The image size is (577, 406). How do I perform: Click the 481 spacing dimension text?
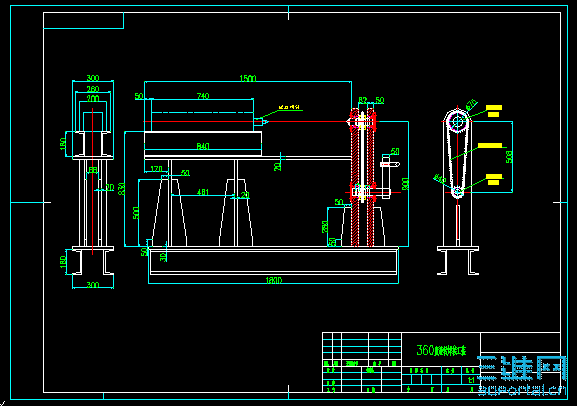203,192
